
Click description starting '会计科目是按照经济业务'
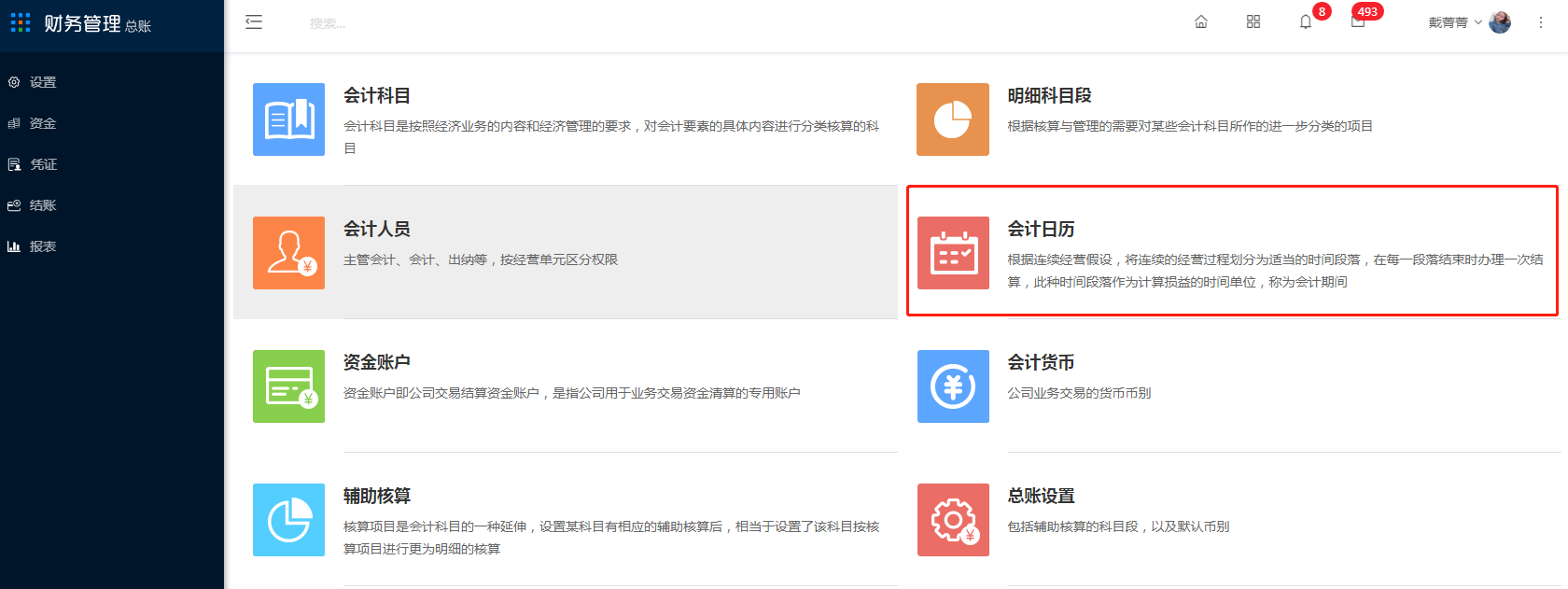tap(611, 137)
